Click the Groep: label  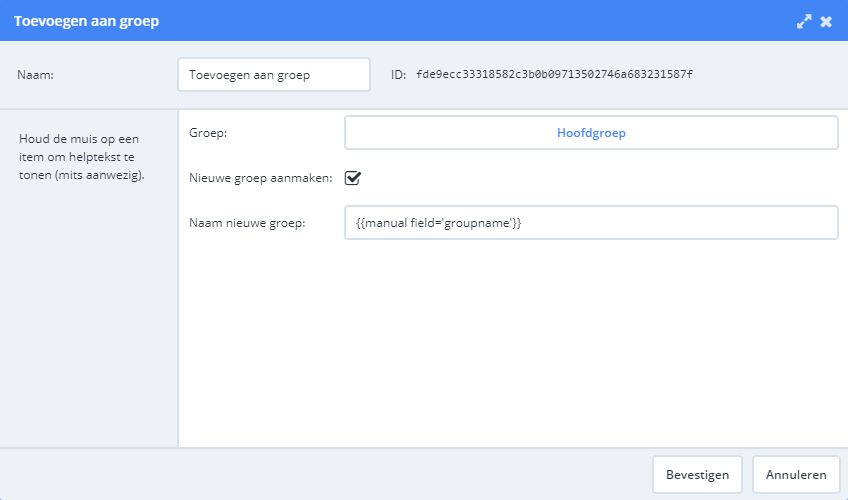(x=208, y=133)
